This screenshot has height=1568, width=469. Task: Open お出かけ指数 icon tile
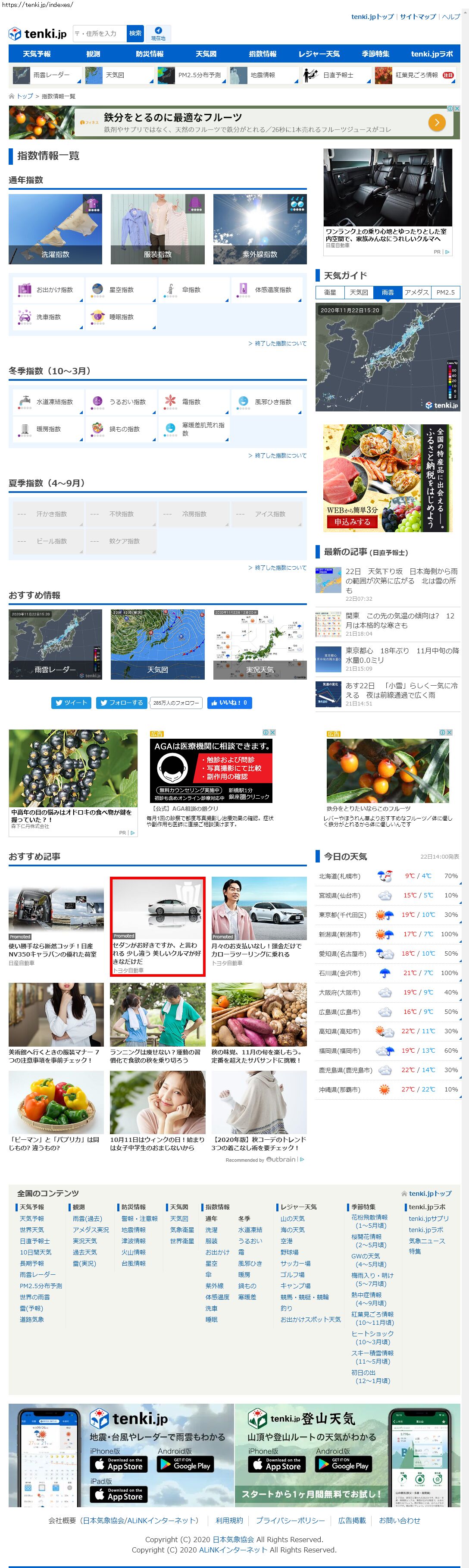coord(47,290)
